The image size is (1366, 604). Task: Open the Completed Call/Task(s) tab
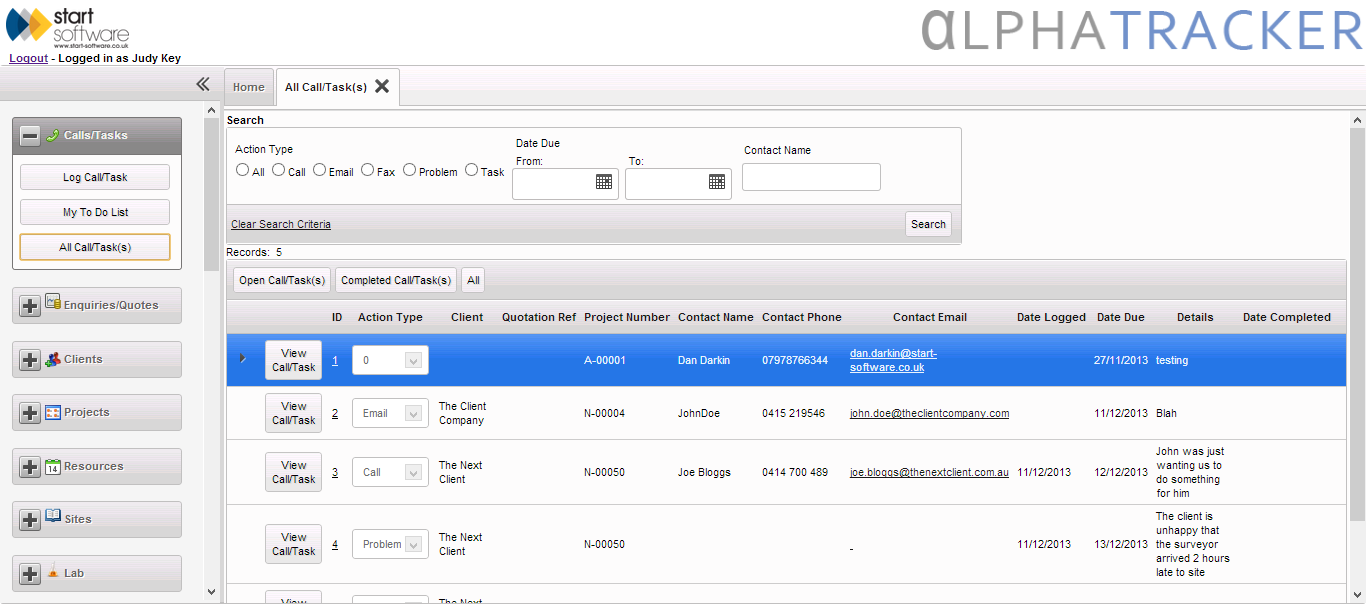tap(394, 280)
